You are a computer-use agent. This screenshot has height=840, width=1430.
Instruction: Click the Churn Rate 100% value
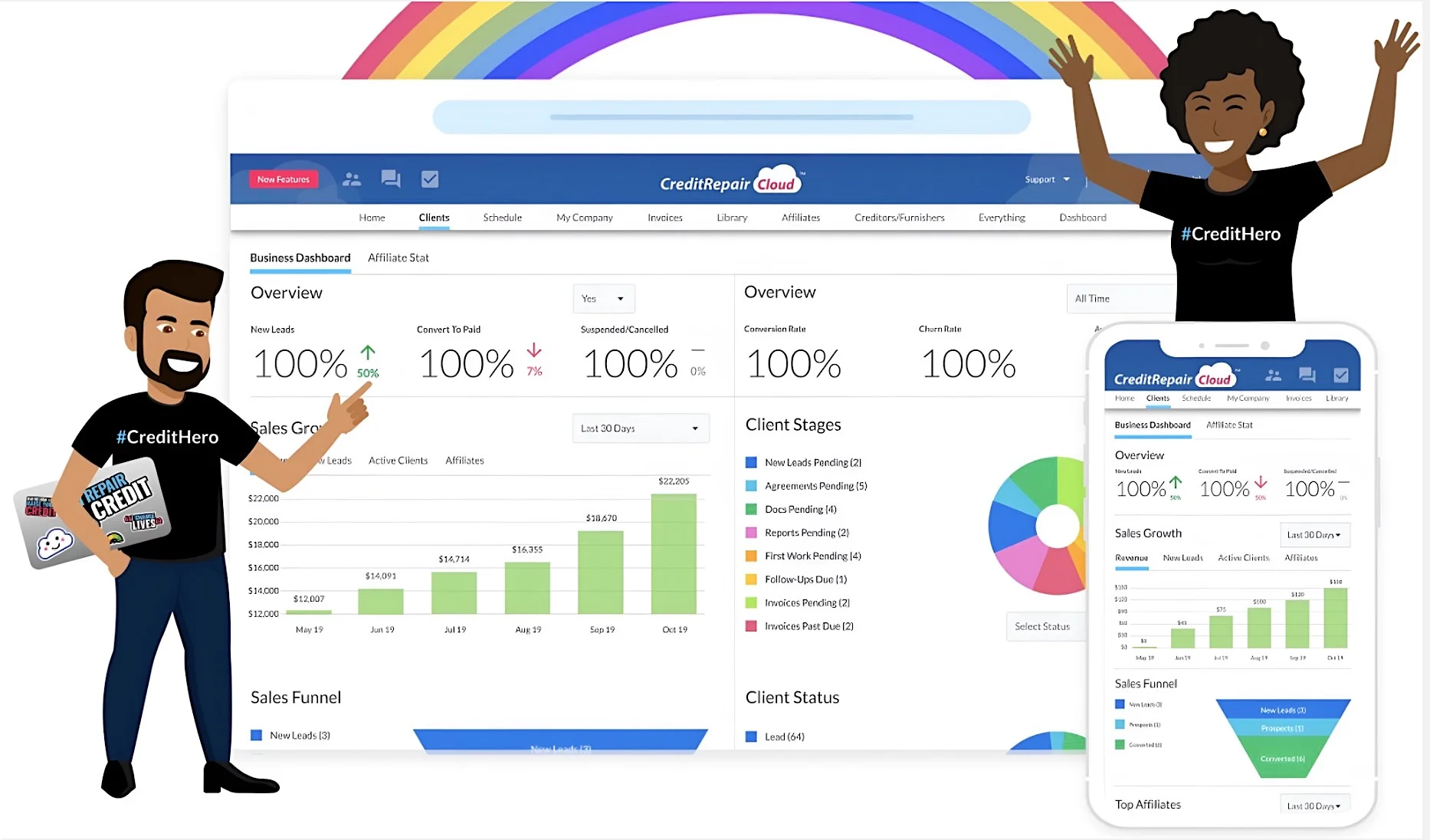(x=968, y=364)
